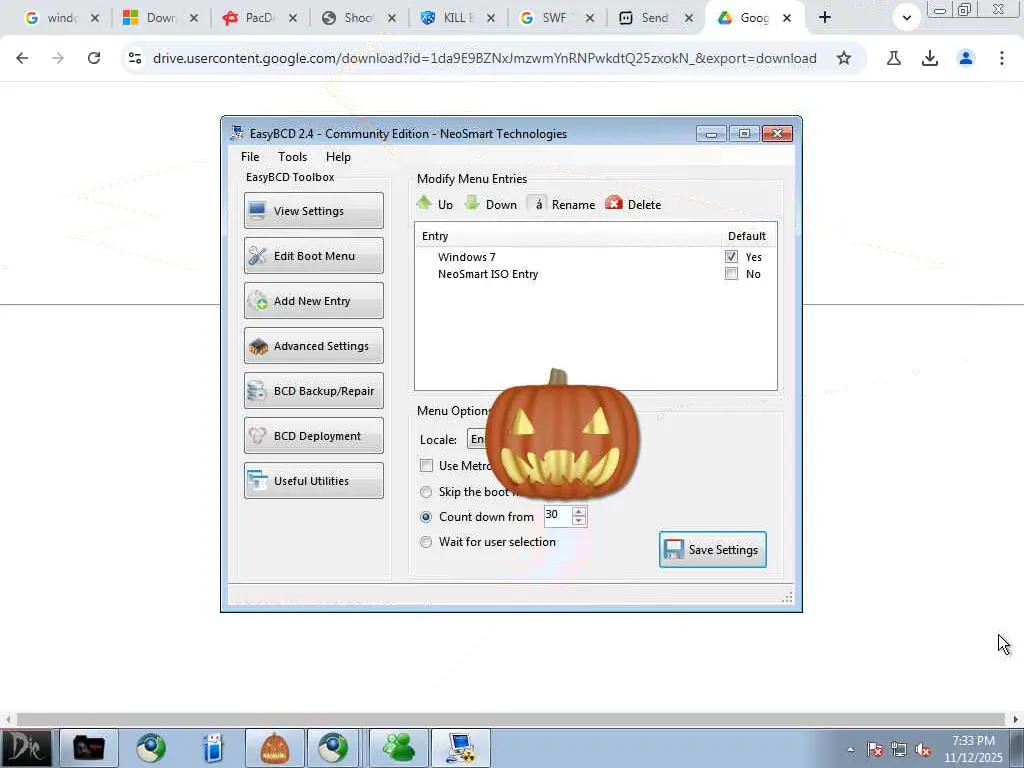Set NeoSmart ISO Entry as default

(731, 274)
